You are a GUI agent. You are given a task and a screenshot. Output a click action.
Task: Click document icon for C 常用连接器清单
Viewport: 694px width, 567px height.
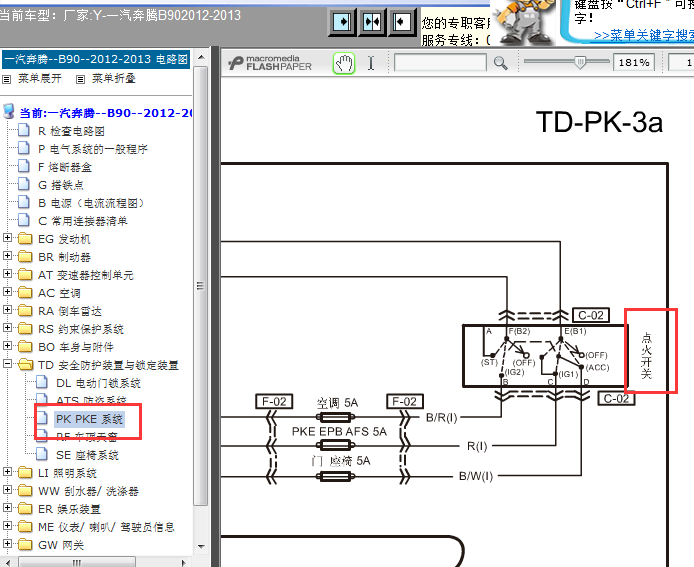(x=24, y=220)
